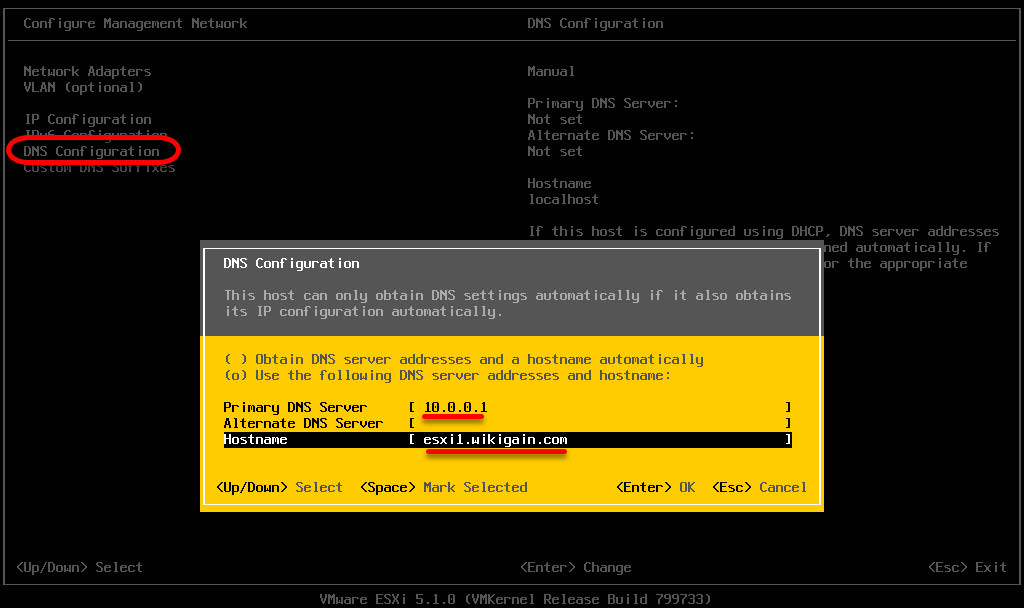Click <Enter> Change at screen bottom
The width and height of the screenshot is (1024, 608).
575,567
